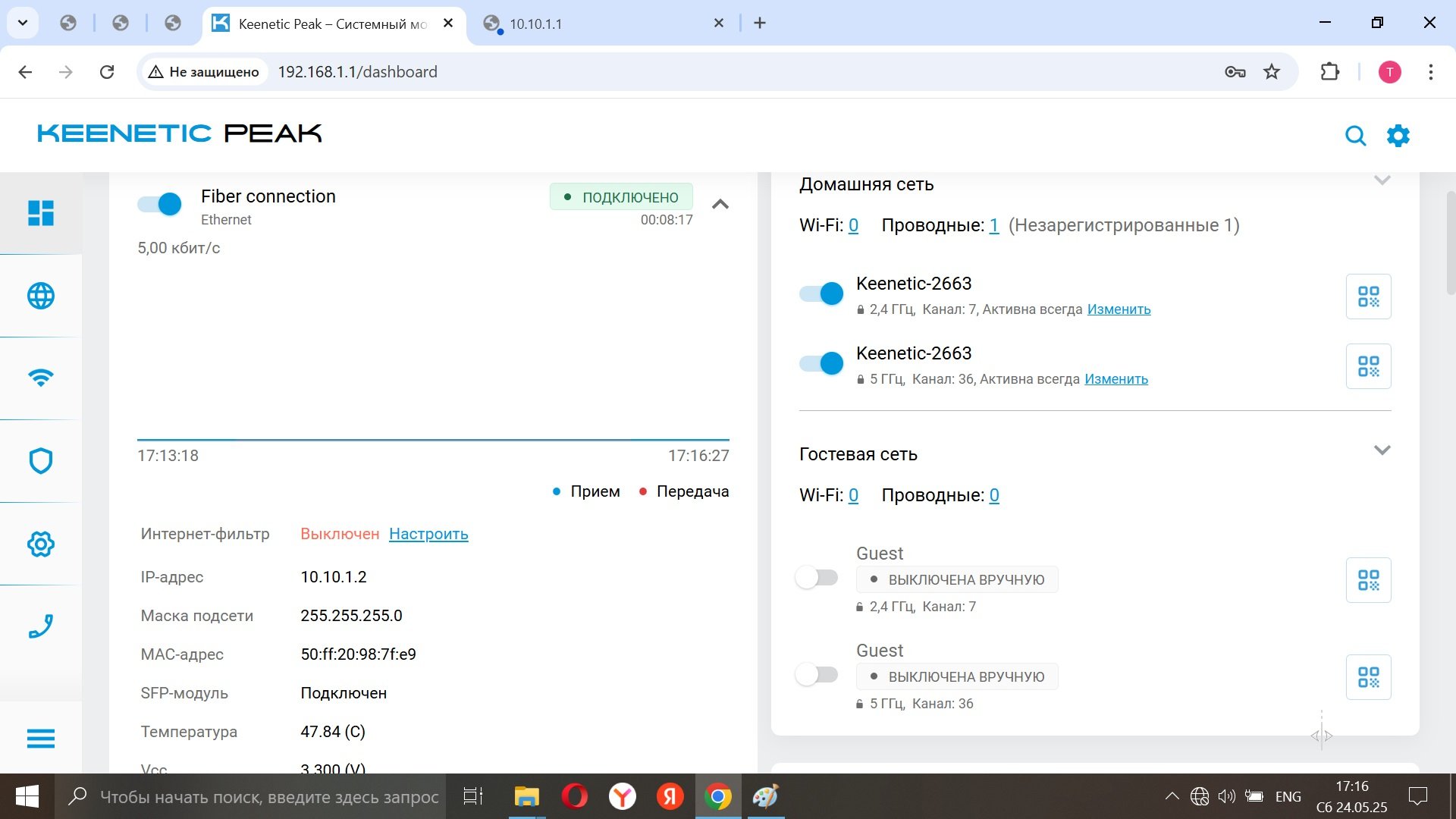The width and height of the screenshot is (1456, 819).
Task: Open the dashboard tiles icon in sidebar
Action: click(41, 213)
